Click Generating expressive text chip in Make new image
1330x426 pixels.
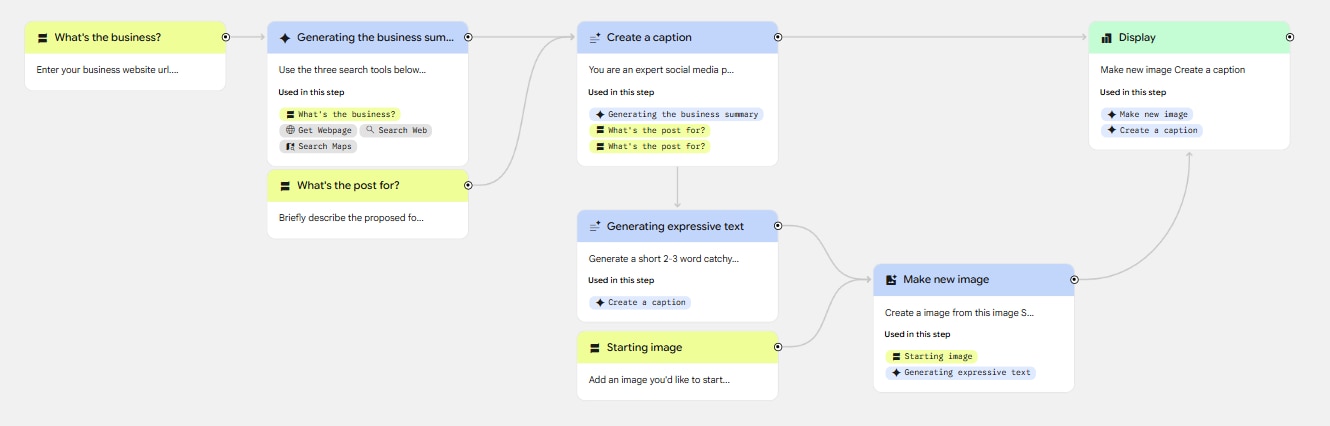(960, 372)
